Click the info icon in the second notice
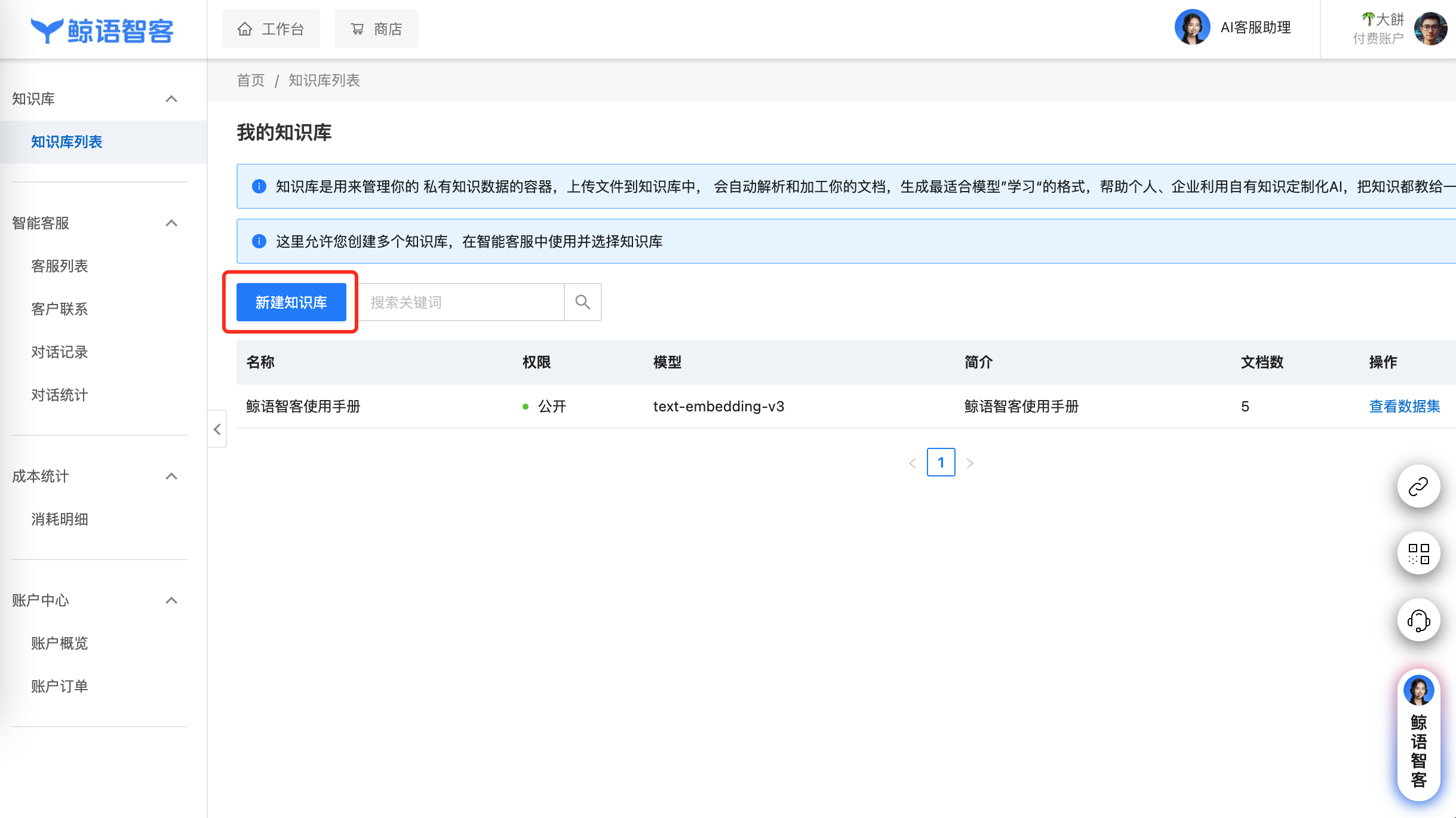1456x818 pixels. click(x=259, y=241)
